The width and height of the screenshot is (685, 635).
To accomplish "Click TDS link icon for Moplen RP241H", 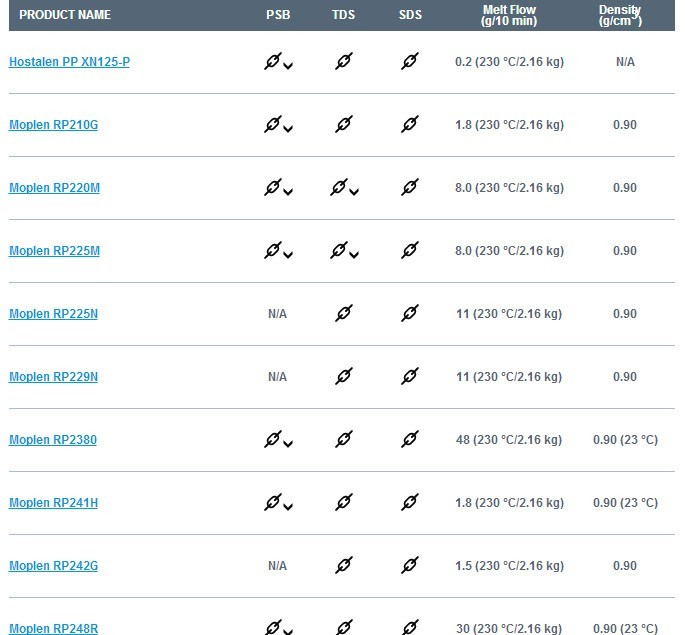I will 344,502.
